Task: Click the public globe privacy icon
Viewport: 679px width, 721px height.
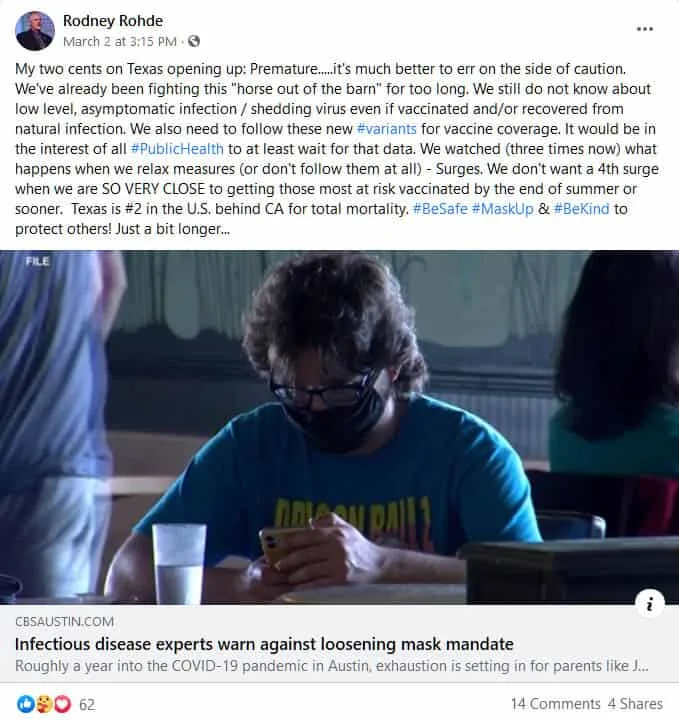Action: point(194,41)
